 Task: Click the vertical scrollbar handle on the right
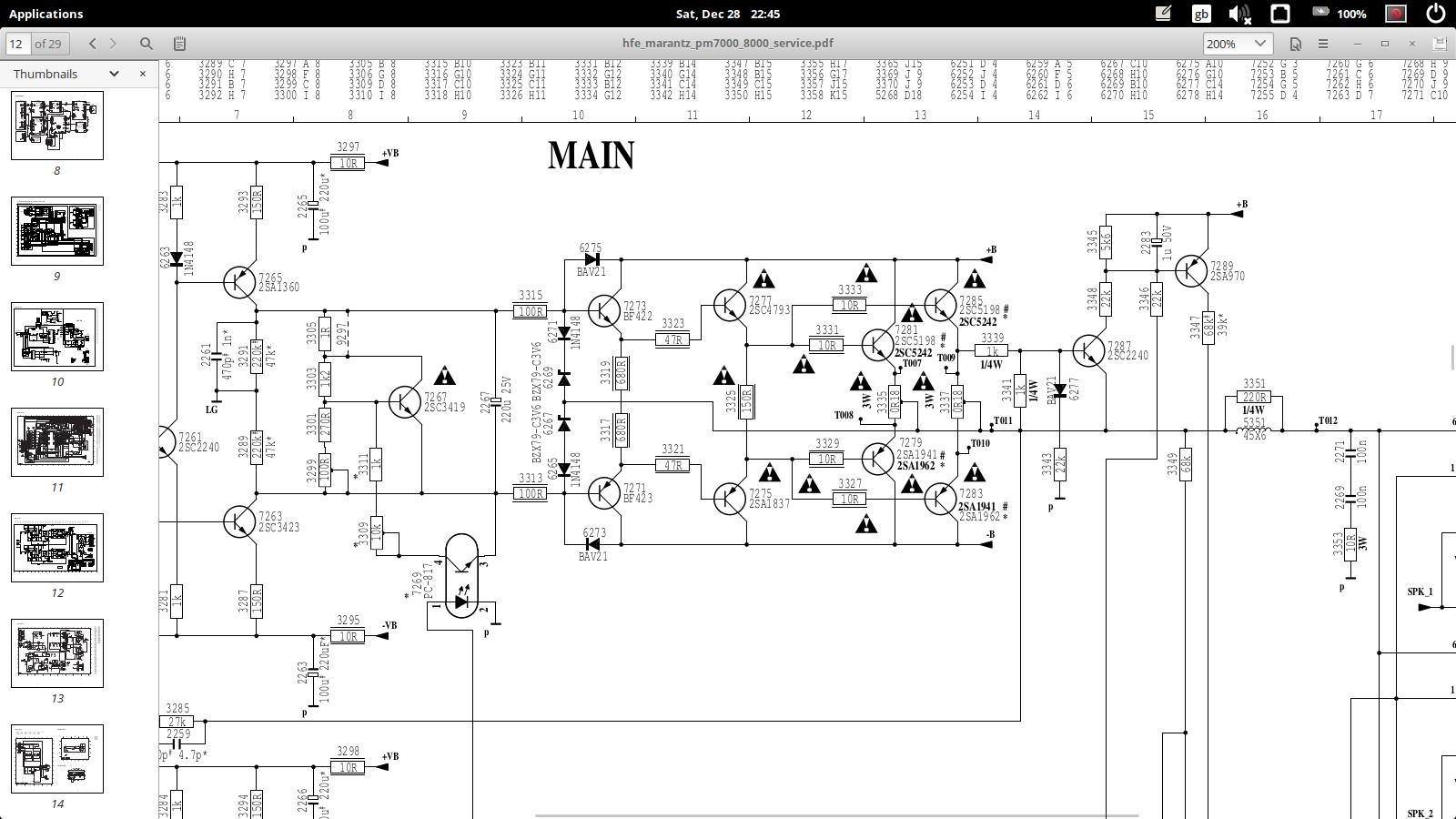coord(1452,358)
